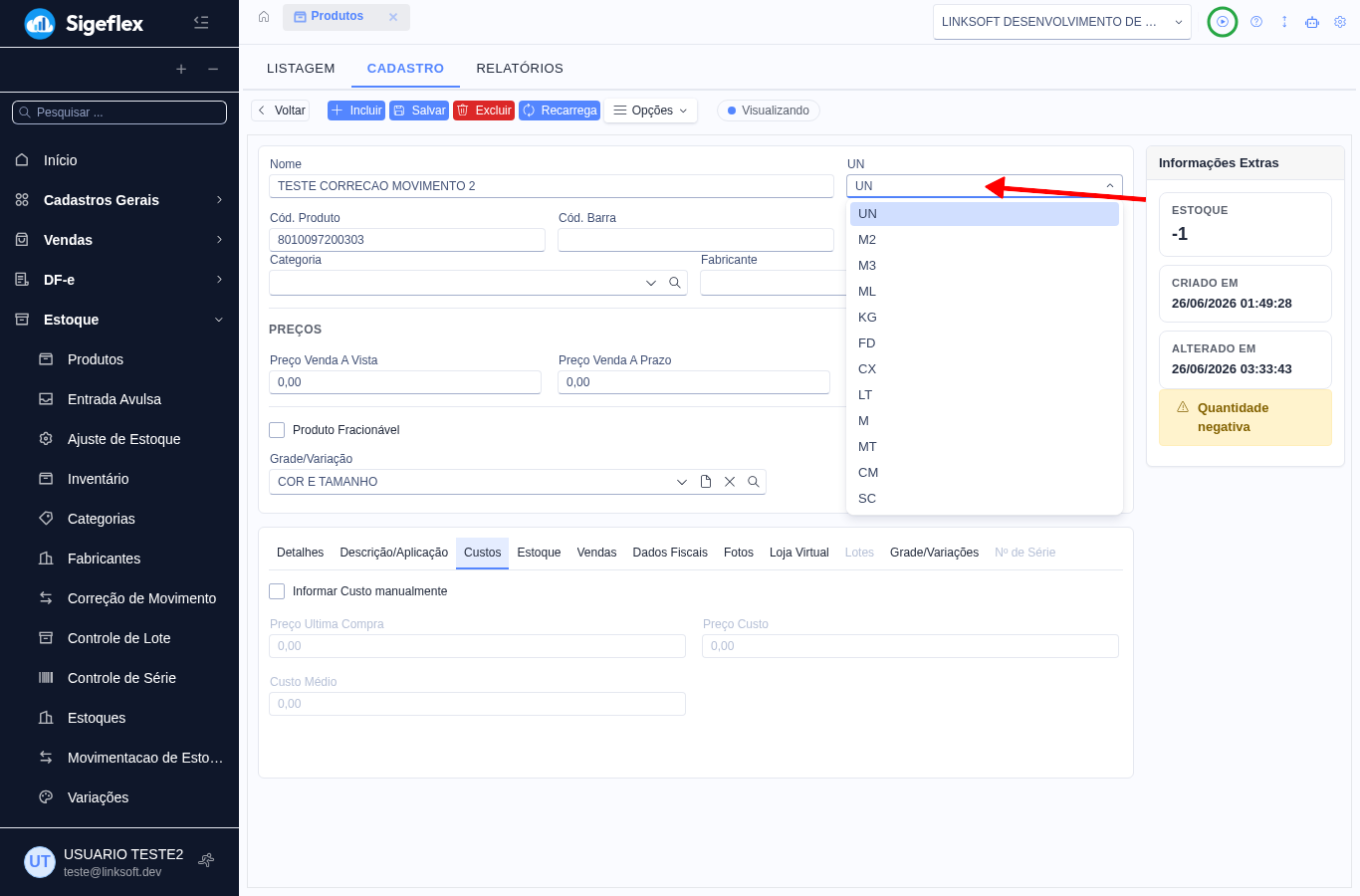Open the Loja Virtual tab
1360x896 pixels.
[799, 553]
